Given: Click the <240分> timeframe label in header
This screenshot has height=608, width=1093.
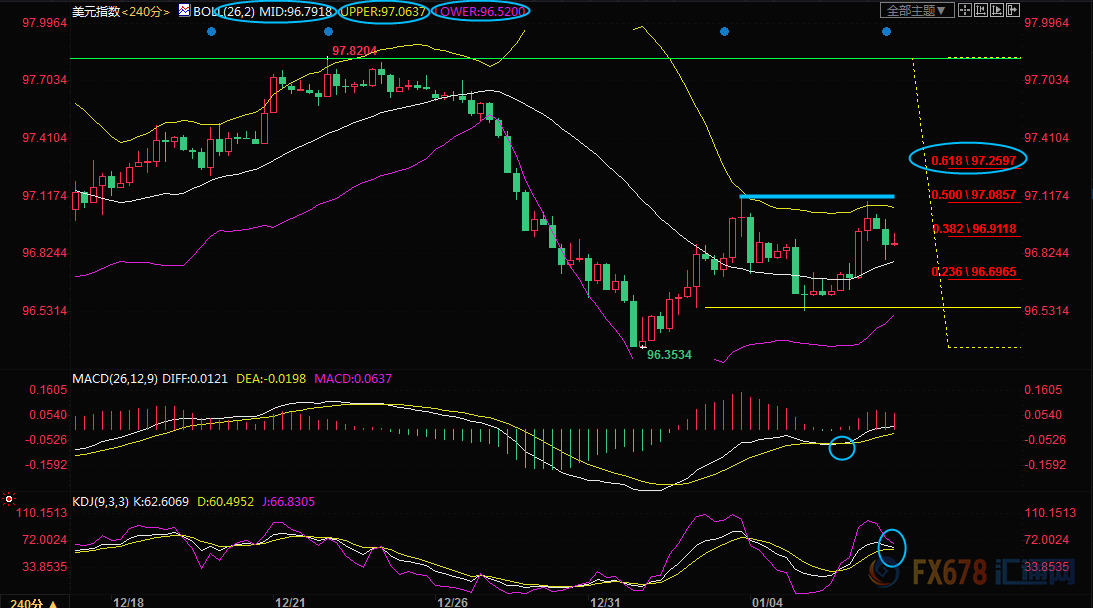Looking at the screenshot, I should pos(147,11).
